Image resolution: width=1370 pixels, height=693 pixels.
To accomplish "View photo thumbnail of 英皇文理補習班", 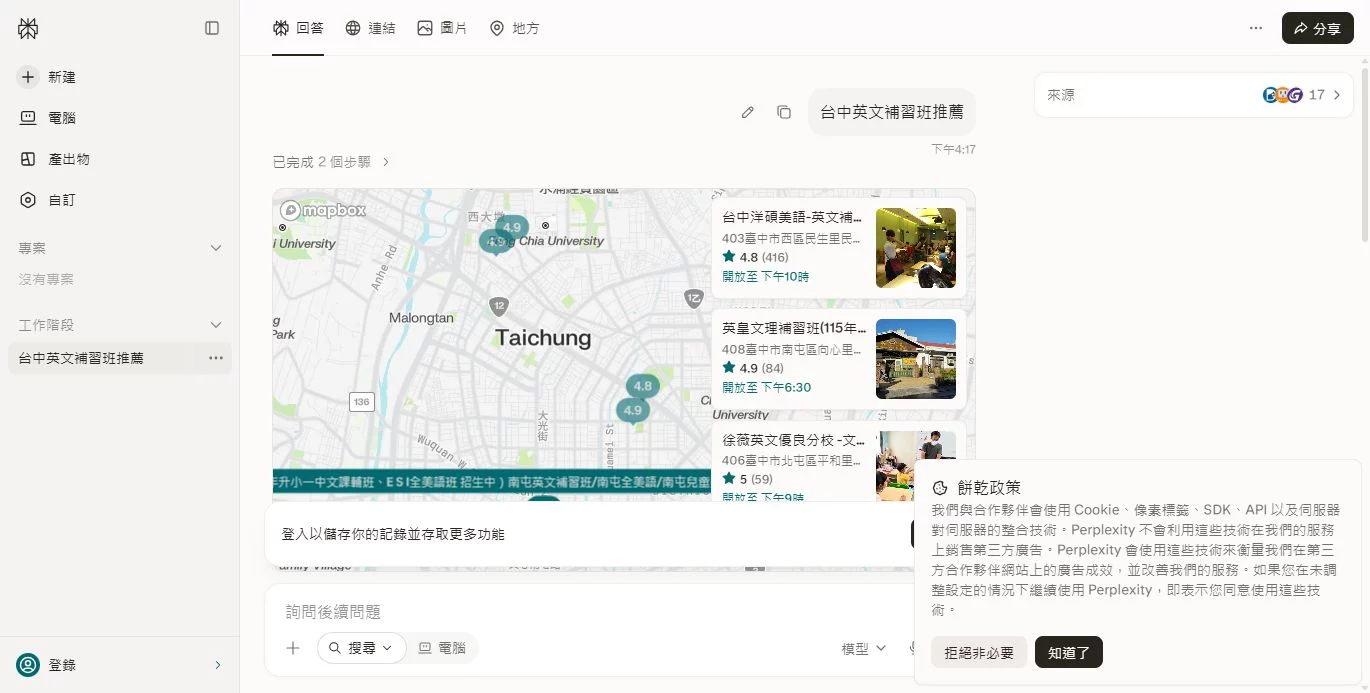I will point(916,359).
